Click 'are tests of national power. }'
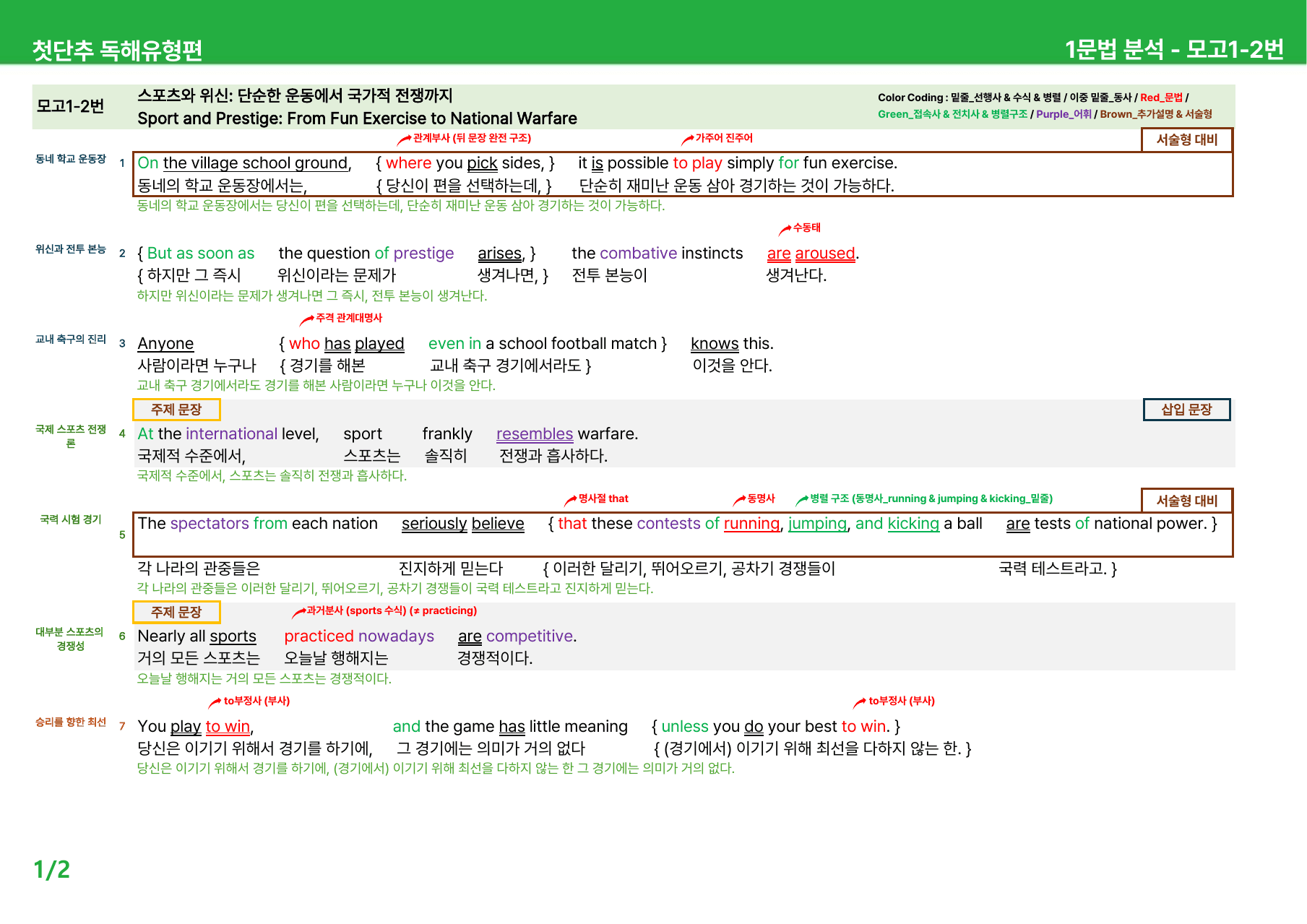 (x=1112, y=524)
